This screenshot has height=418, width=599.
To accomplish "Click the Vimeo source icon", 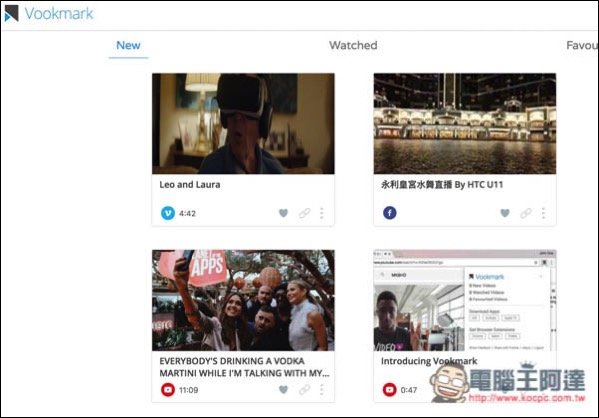I will [168, 213].
